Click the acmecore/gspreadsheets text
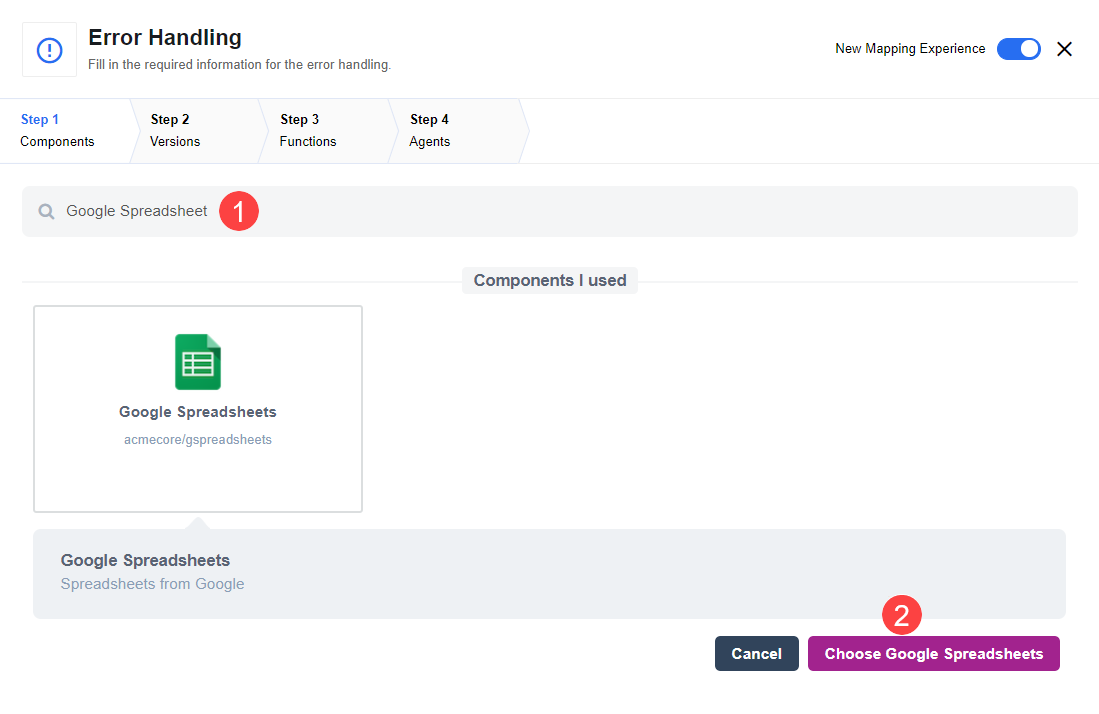The width and height of the screenshot is (1099, 714). 198,439
